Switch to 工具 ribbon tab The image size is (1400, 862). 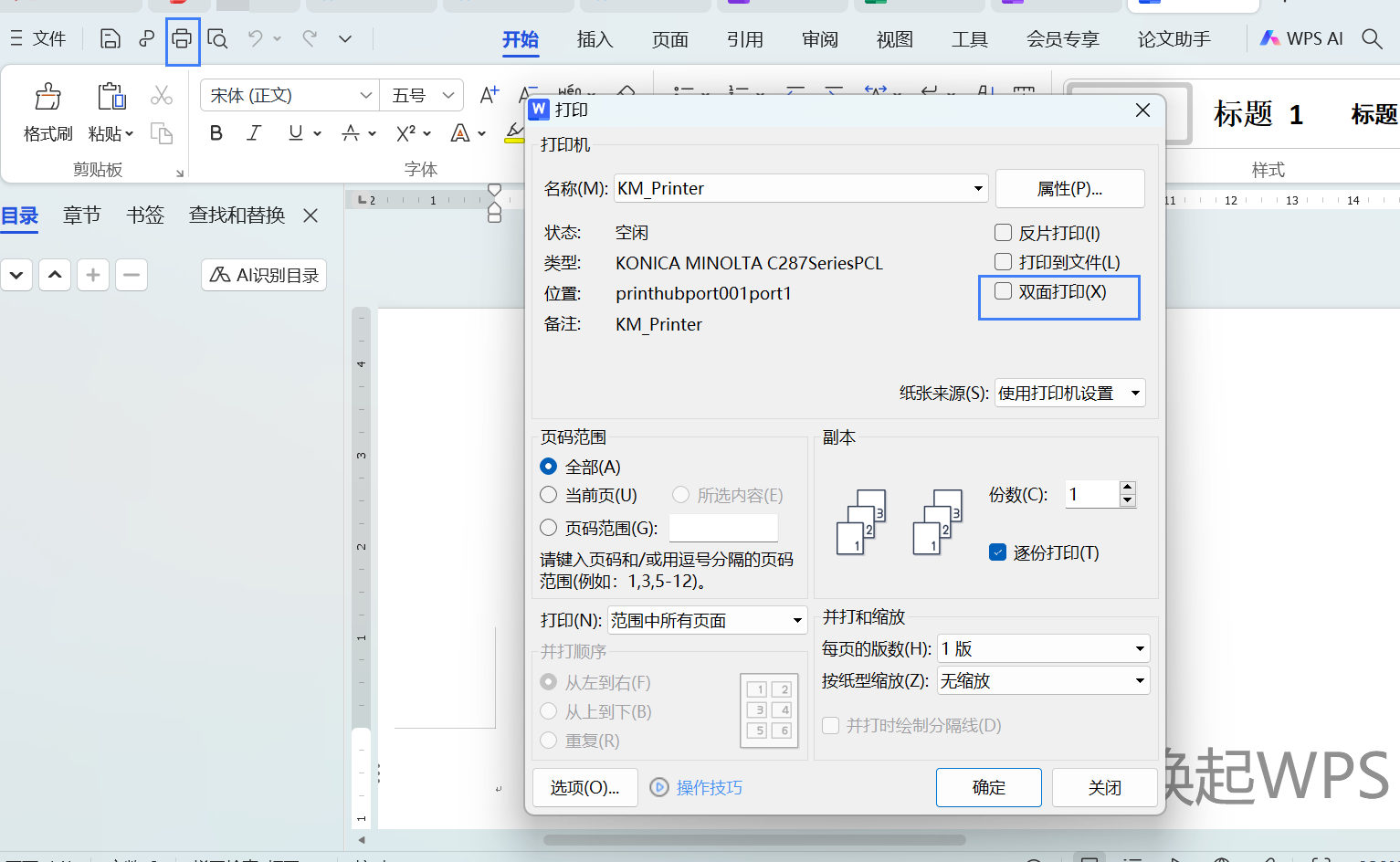pos(969,39)
